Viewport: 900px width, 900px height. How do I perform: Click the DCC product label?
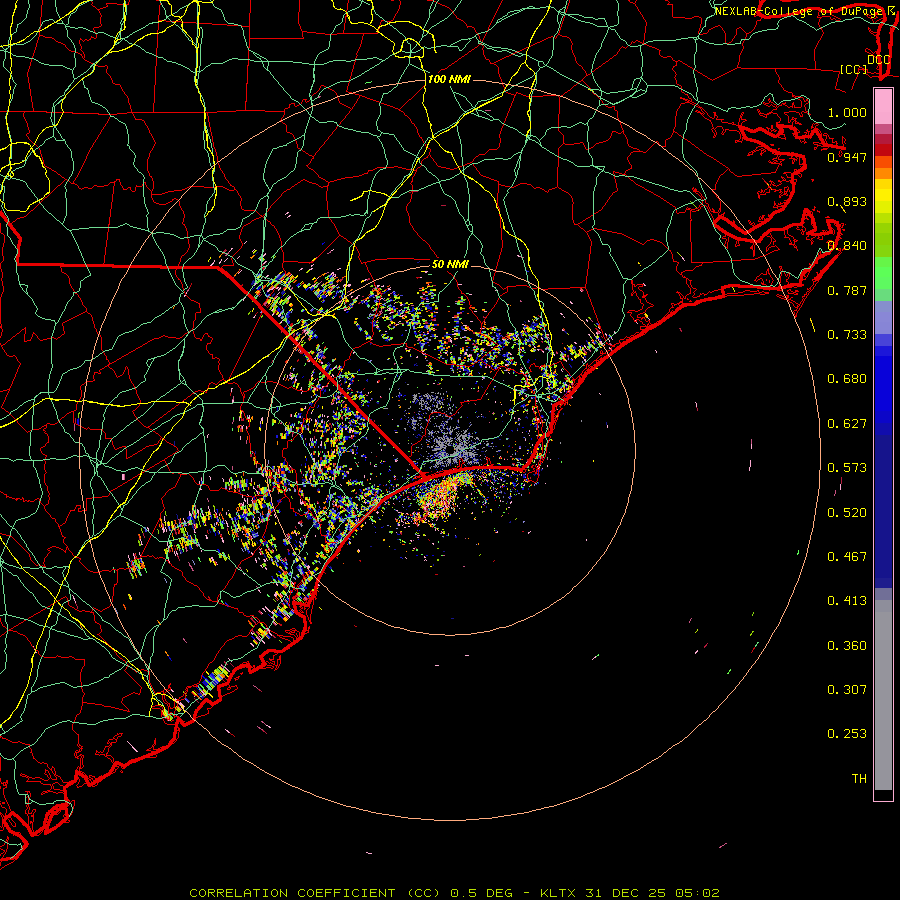[878, 59]
